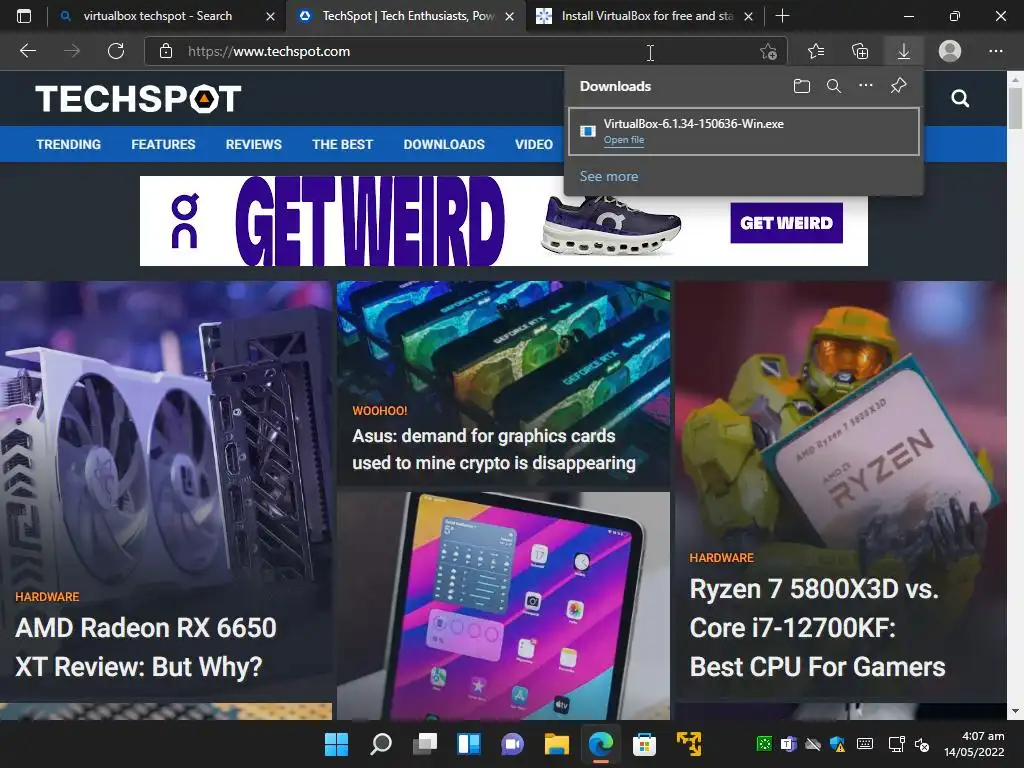This screenshot has width=1024, height=768.
Task: Open the Collections icon in toolbar
Action: tap(860, 51)
